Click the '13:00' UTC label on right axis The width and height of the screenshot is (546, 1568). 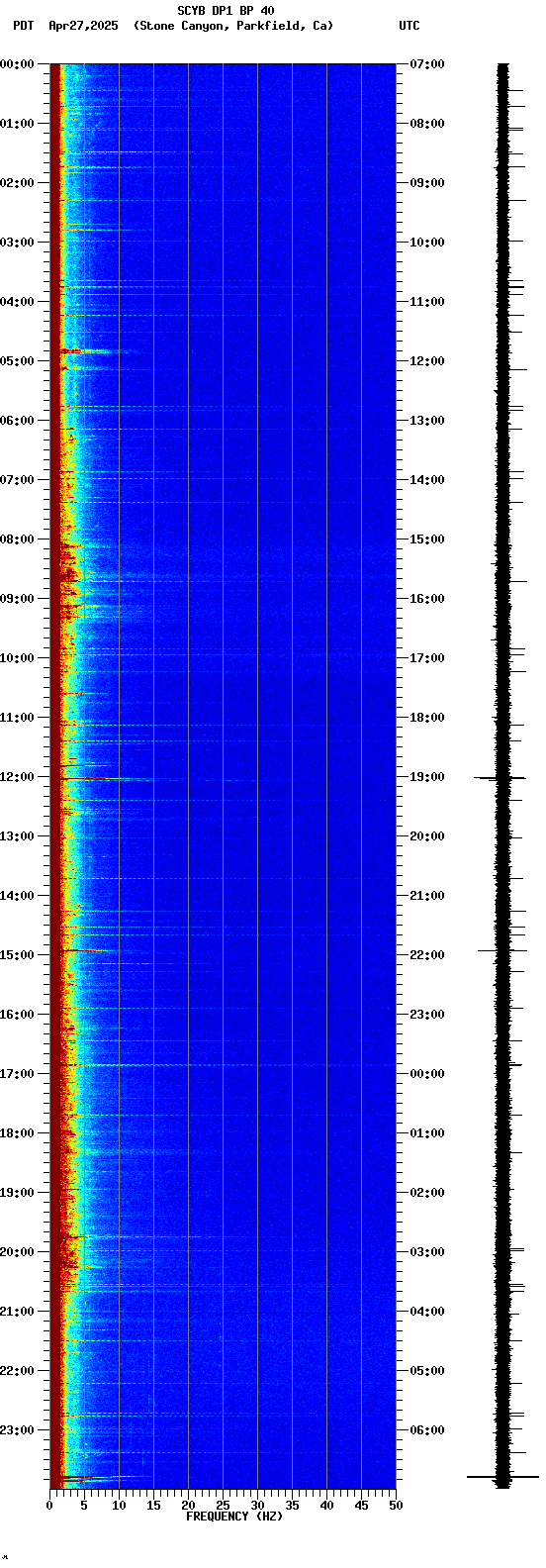click(x=427, y=421)
